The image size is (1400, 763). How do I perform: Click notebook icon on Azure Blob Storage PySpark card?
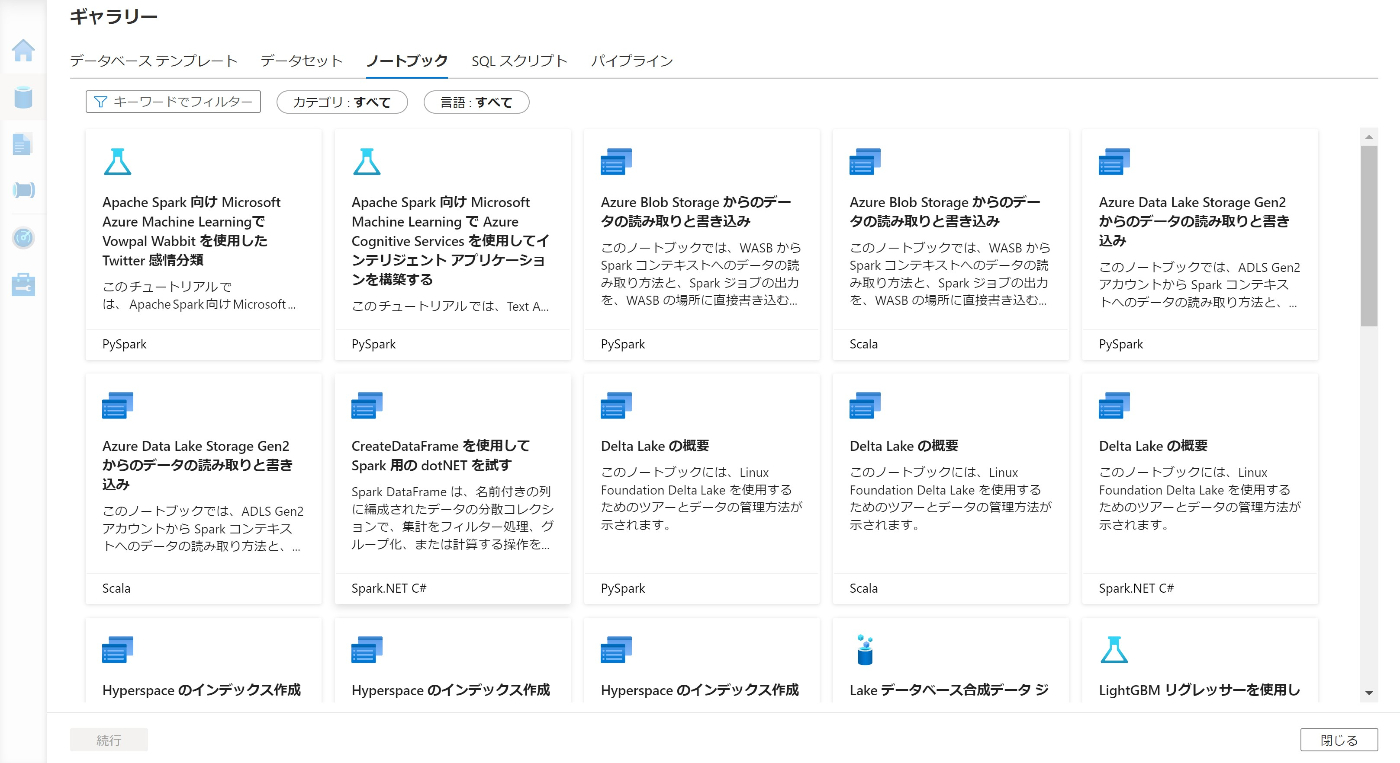click(x=616, y=161)
